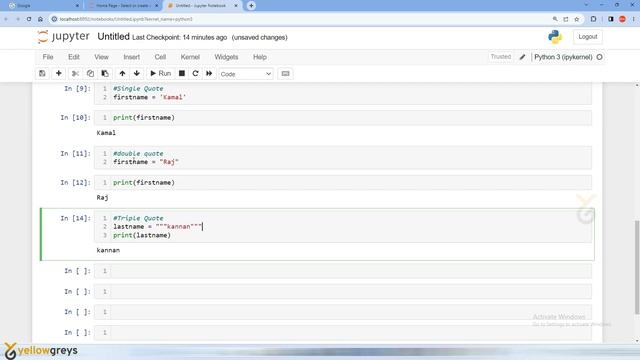Restart the kernel icon
The width and height of the screenshot is (640, 360).
click(x=196, y=73)
